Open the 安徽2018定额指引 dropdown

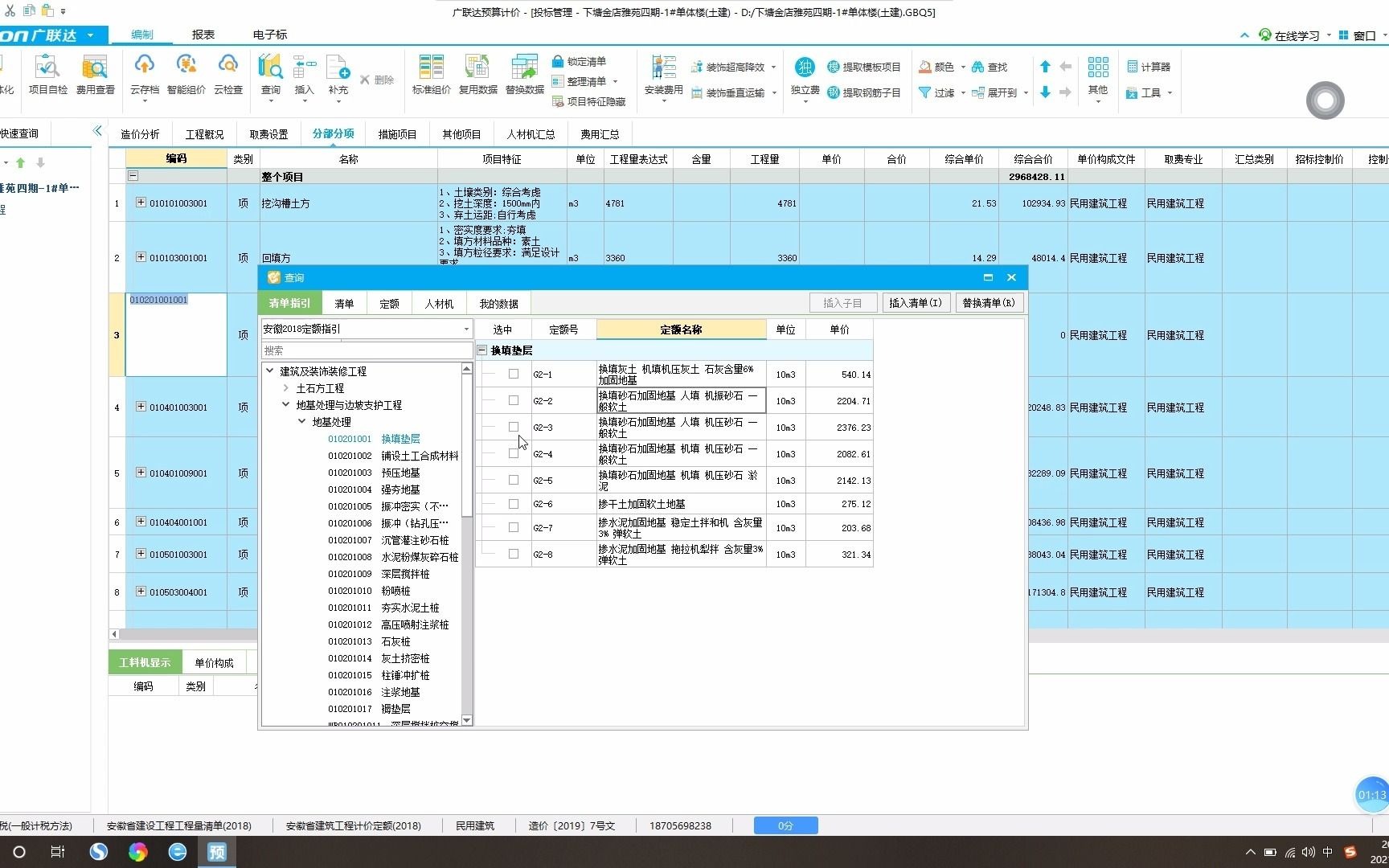click(x=466, y=329)
